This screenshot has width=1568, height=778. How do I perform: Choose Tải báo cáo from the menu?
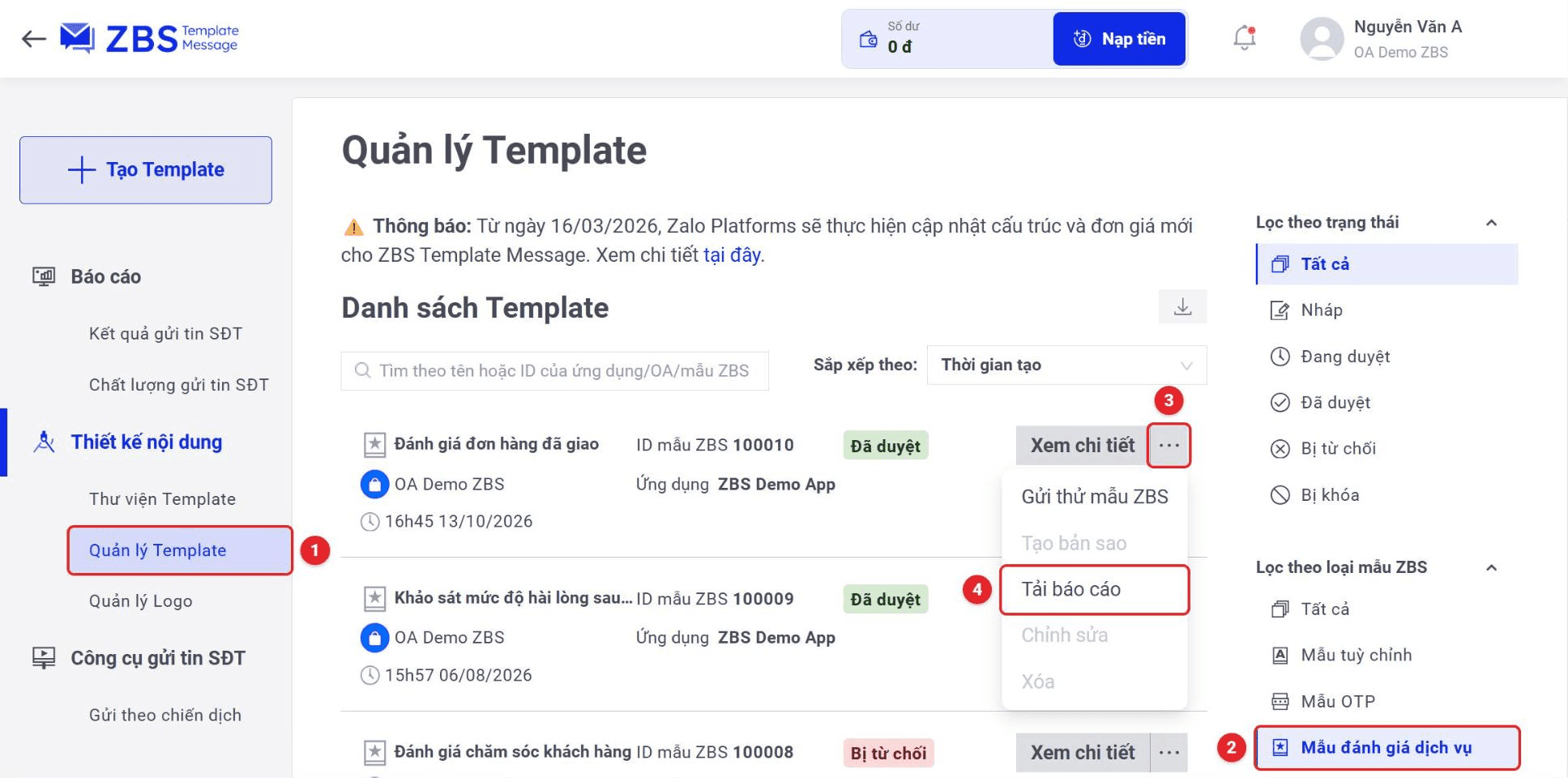coord(1094,589)
